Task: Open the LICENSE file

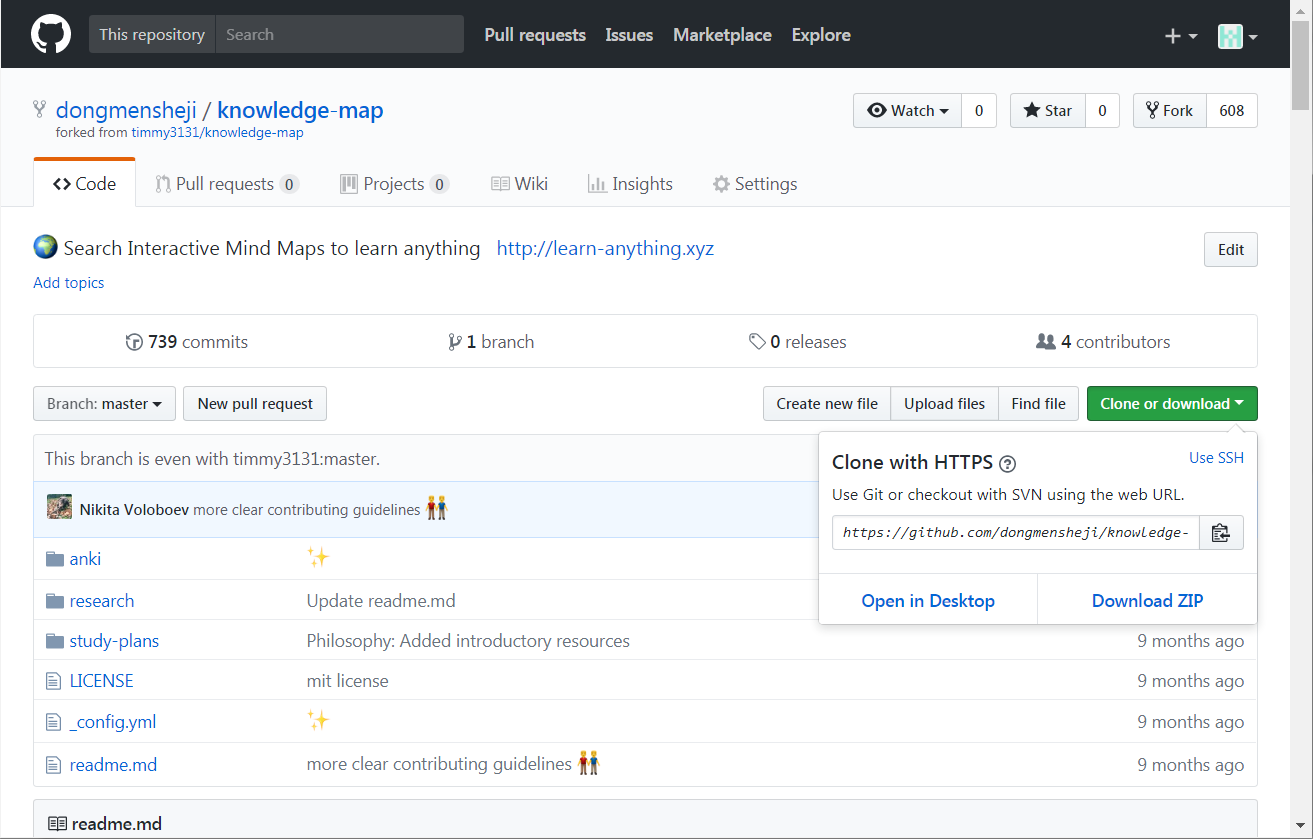Action: pyautogui.click(x=101, y=681)
